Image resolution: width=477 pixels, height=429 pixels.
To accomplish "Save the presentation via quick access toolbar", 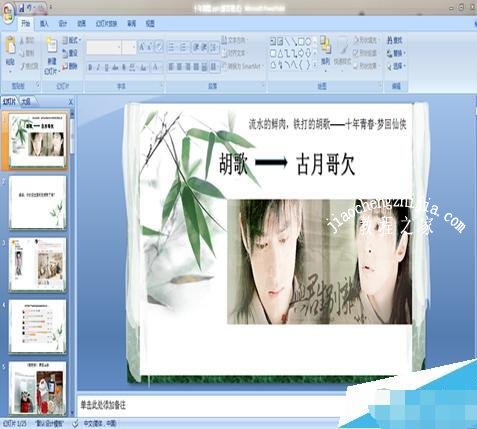I will [x=22, y=9].
